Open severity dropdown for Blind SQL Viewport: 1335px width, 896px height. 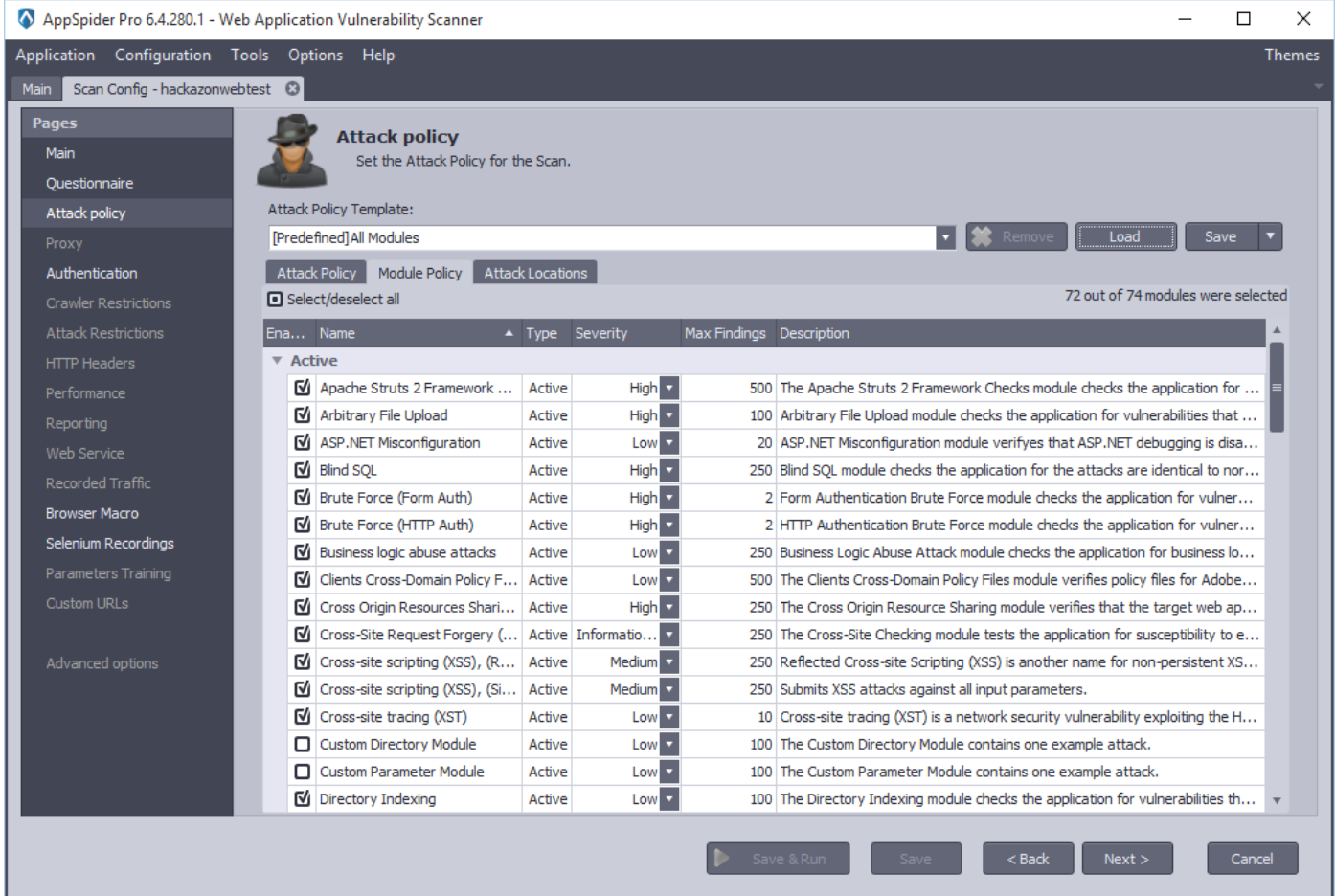(x=669, y=470)
